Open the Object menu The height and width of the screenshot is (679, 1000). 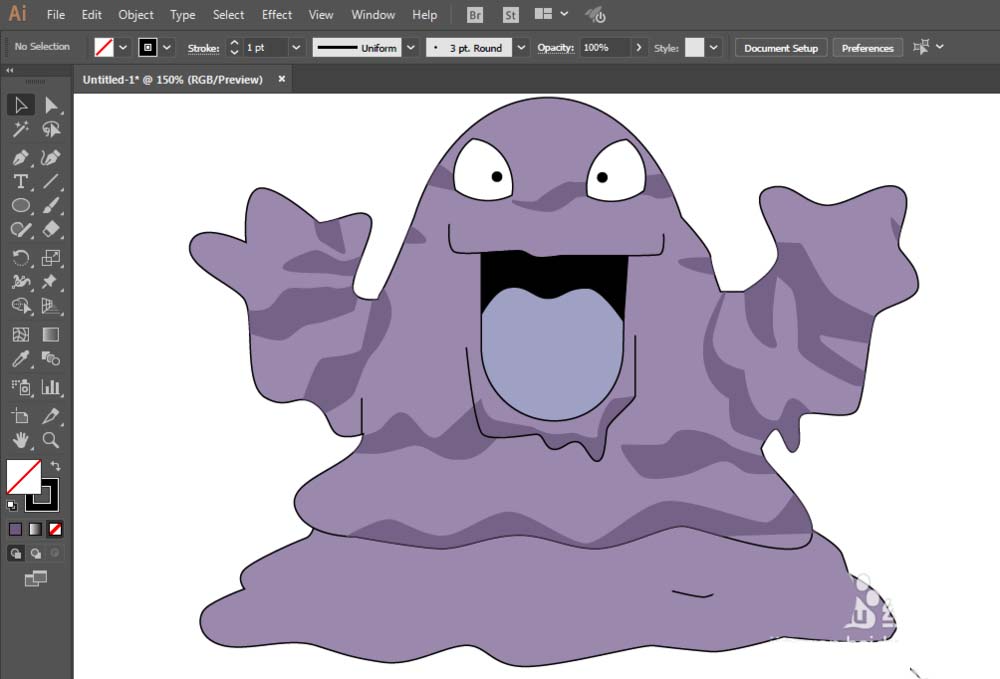(136, 15)
